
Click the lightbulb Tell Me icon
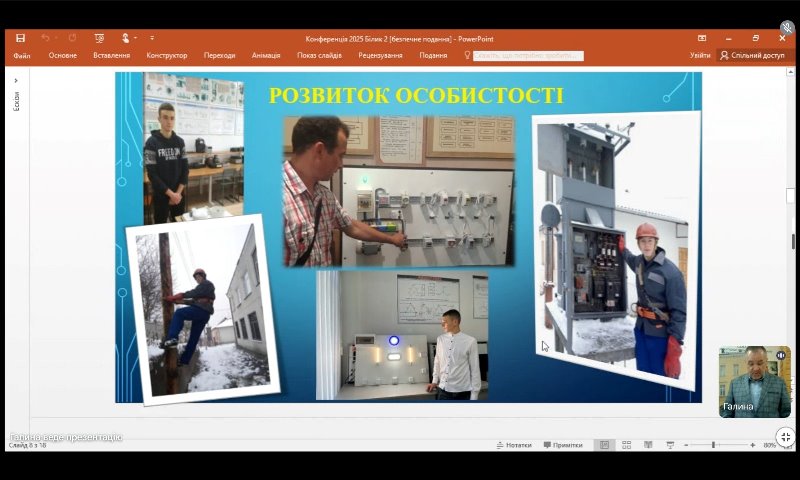coord(467,55)
